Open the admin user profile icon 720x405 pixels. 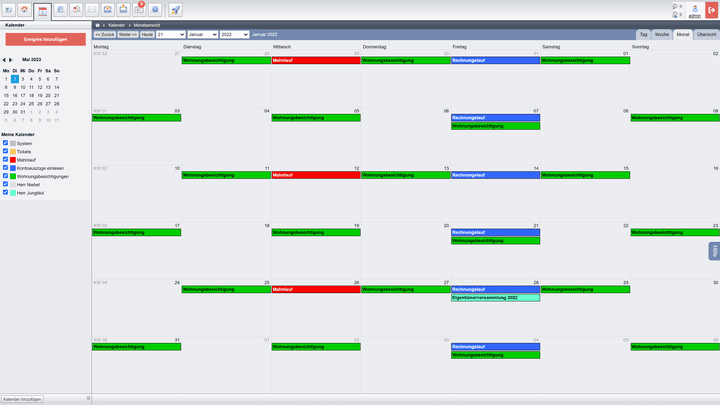point(694,10)
